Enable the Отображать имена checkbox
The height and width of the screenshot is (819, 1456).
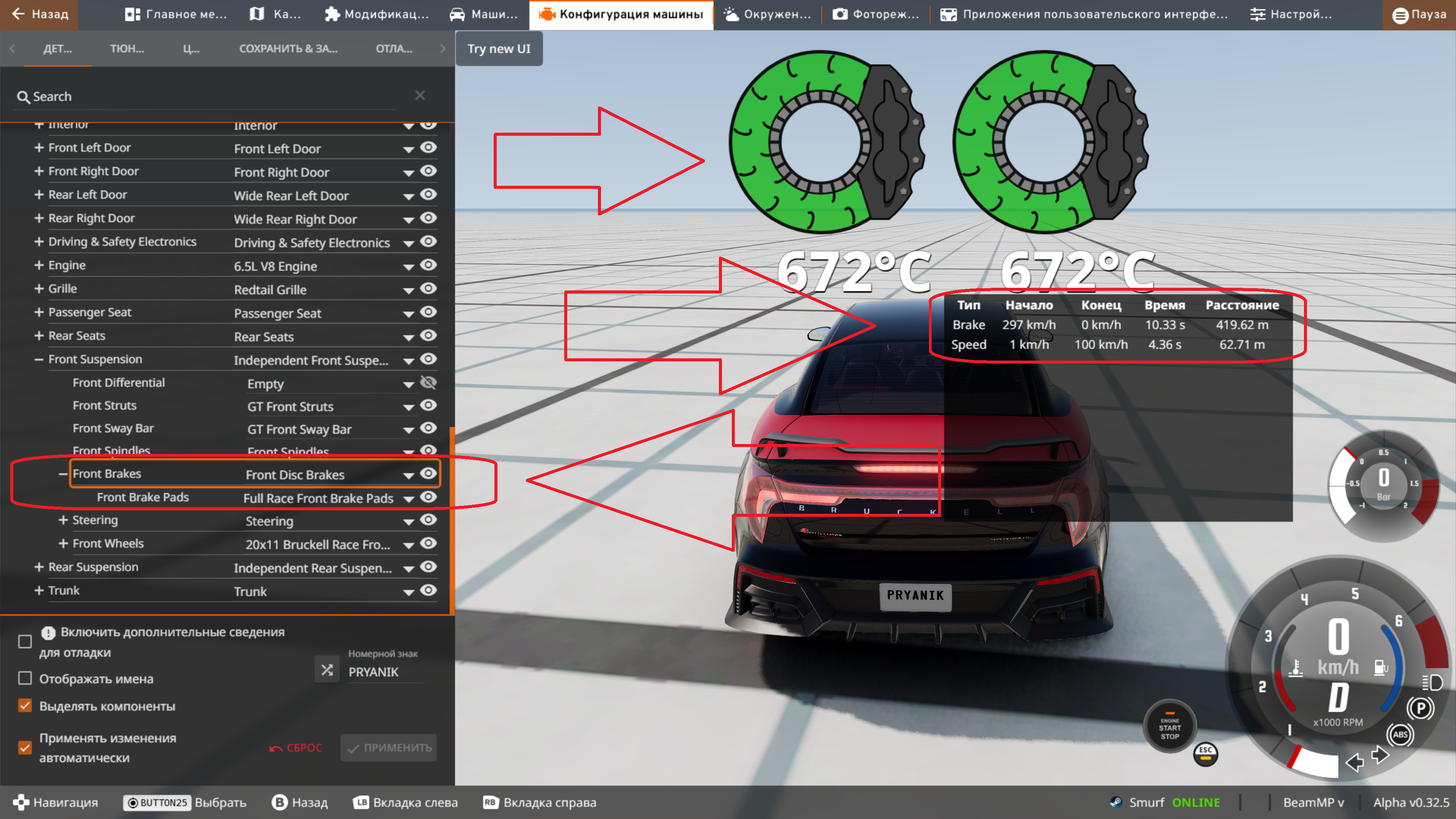click(x=25, y=678)
